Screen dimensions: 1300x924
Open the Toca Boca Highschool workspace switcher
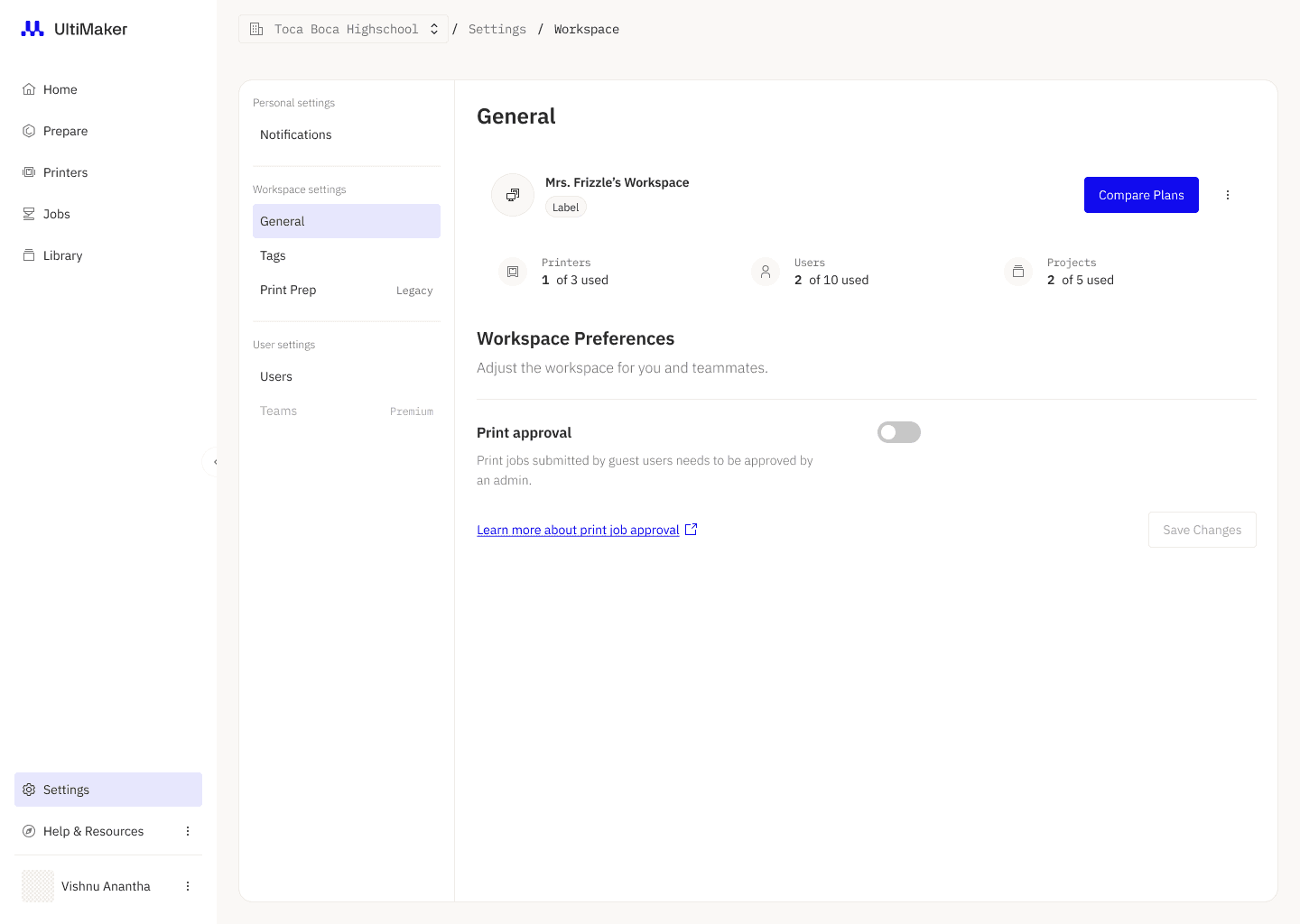point(343,29)
